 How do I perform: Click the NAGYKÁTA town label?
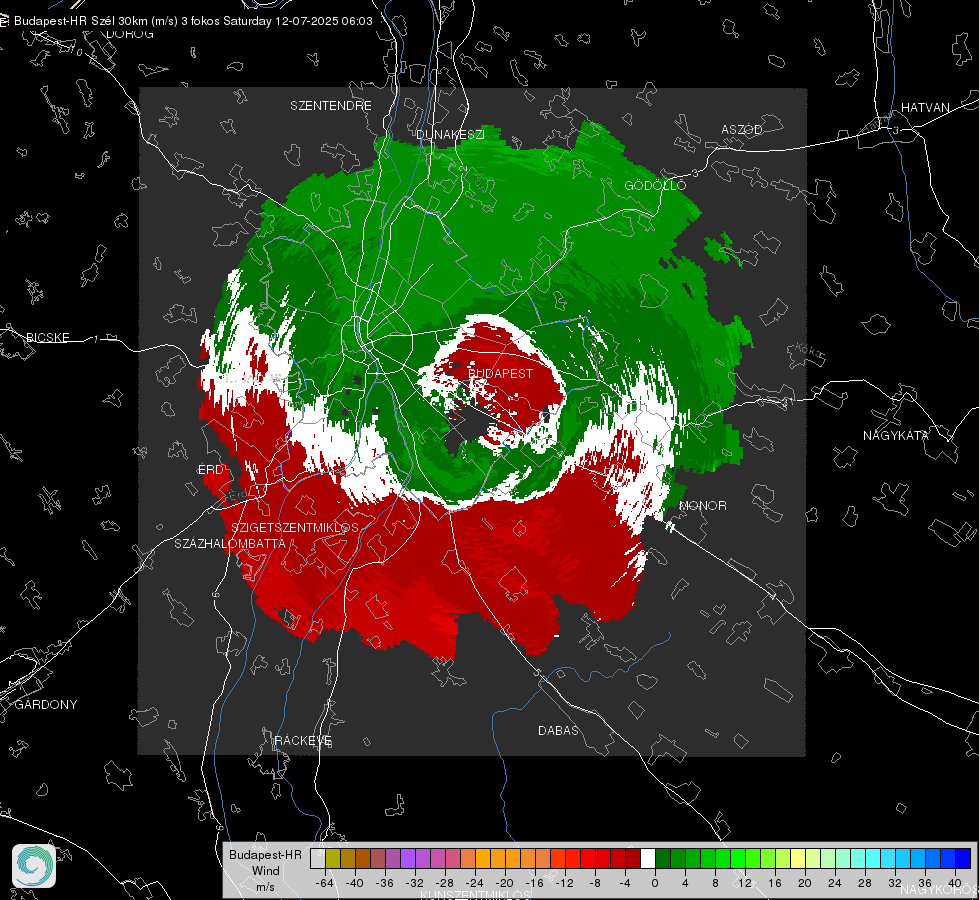tap(895, 435)
